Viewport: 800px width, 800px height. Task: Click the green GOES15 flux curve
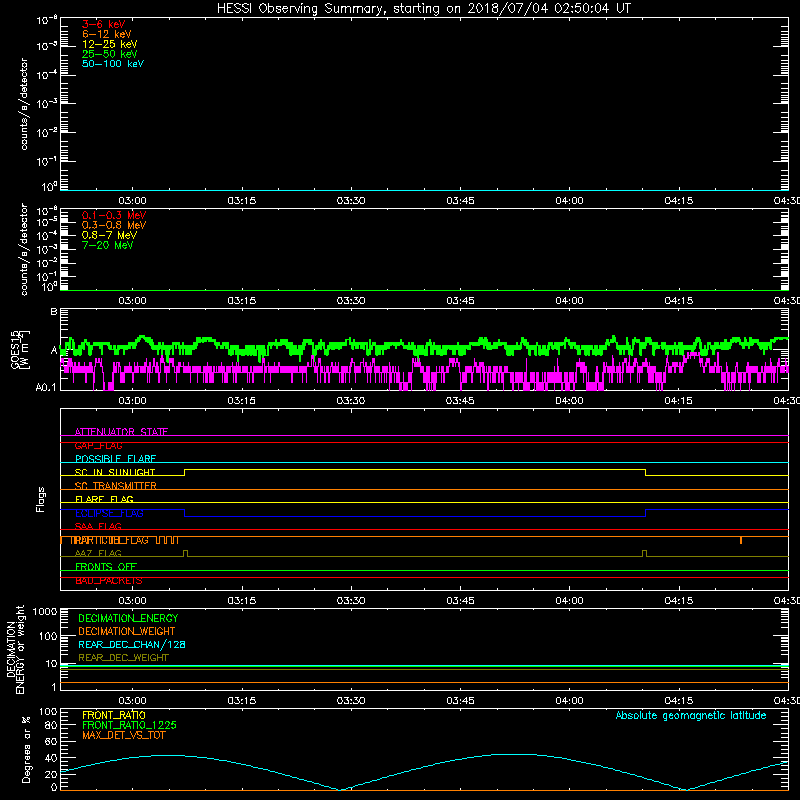point(423,346)
